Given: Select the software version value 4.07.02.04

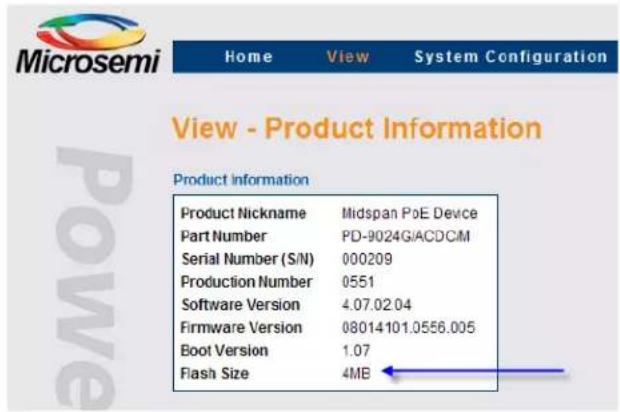Looking at the screenshot, I should (x=376, y=305).
